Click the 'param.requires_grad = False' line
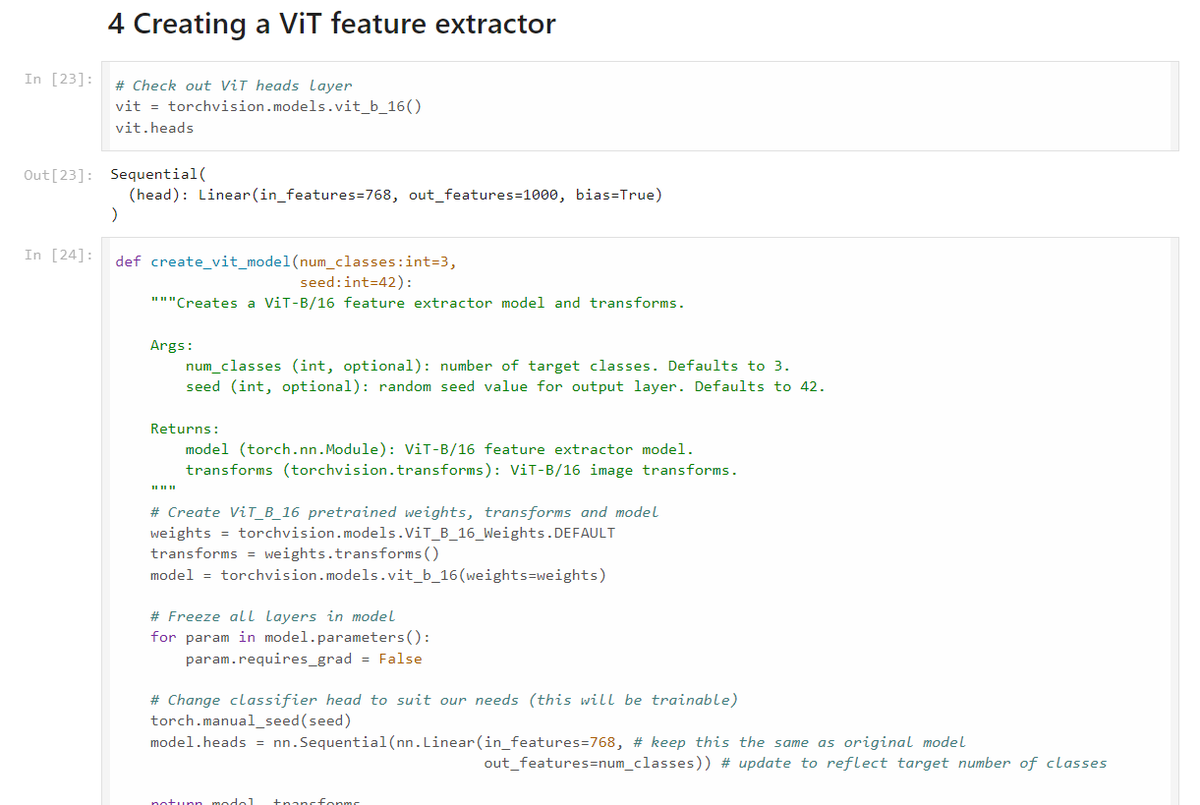Screen dimensions: 1200x805 [304, 659]
